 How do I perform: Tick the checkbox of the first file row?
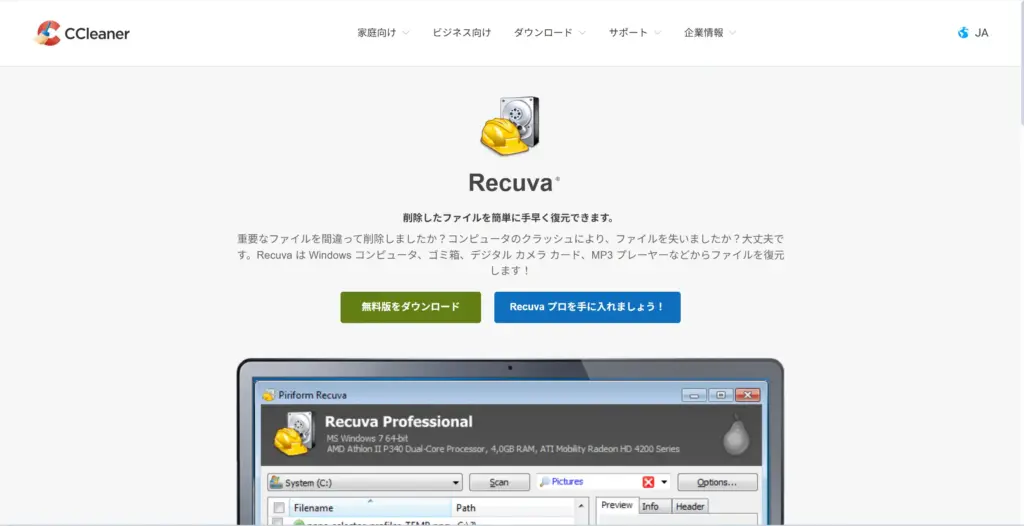279,523
